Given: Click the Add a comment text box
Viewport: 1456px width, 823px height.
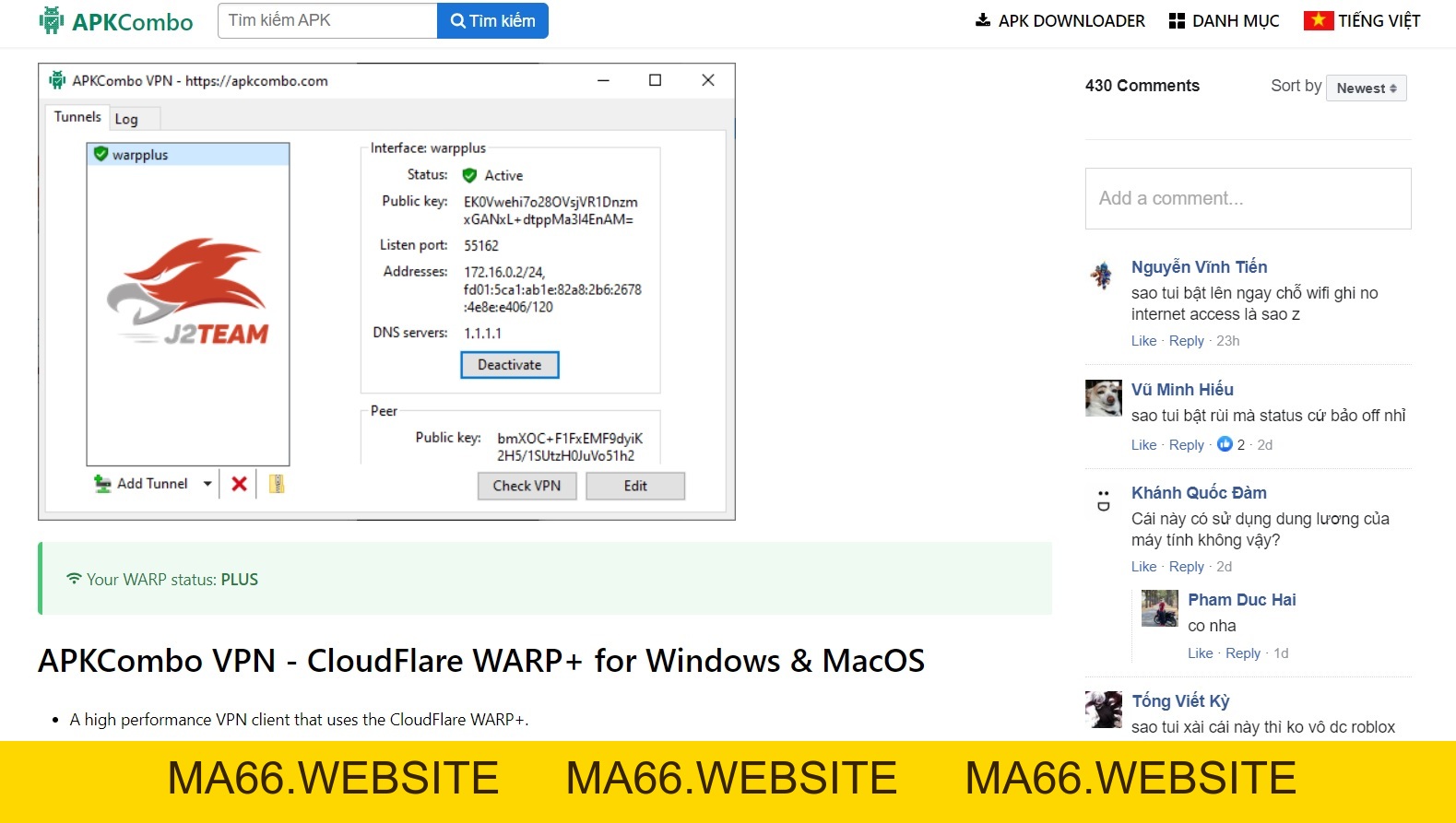Looking at the screenshot, I should tap(1248, 198).
